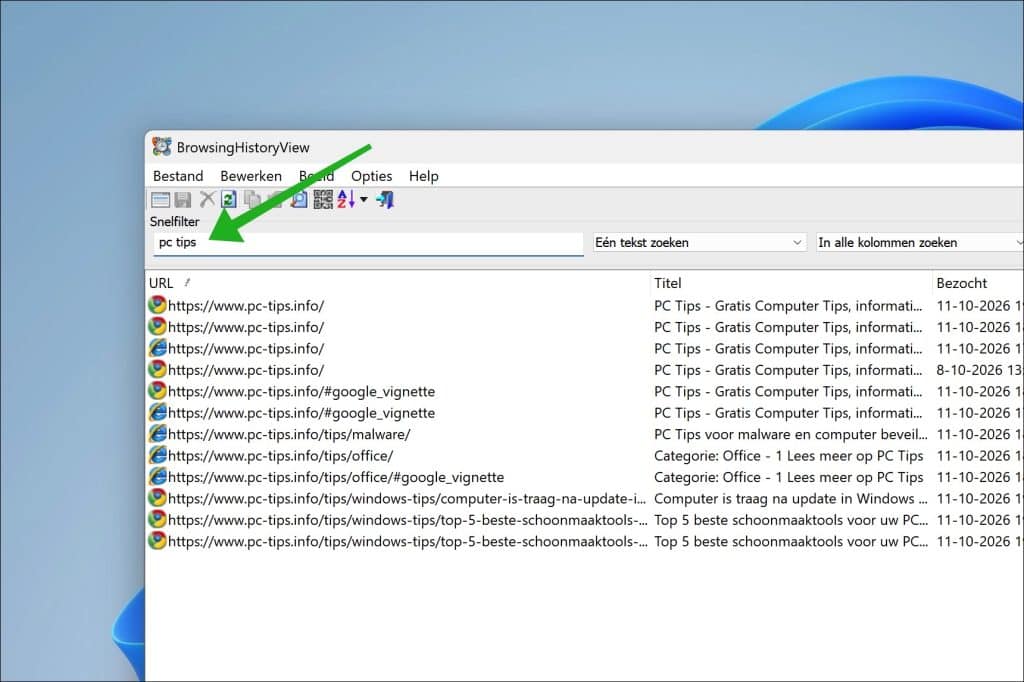Screen dimensions: 1024x682
Task: Select the URL ending in tips/office/
Action: tap(281, 456)
